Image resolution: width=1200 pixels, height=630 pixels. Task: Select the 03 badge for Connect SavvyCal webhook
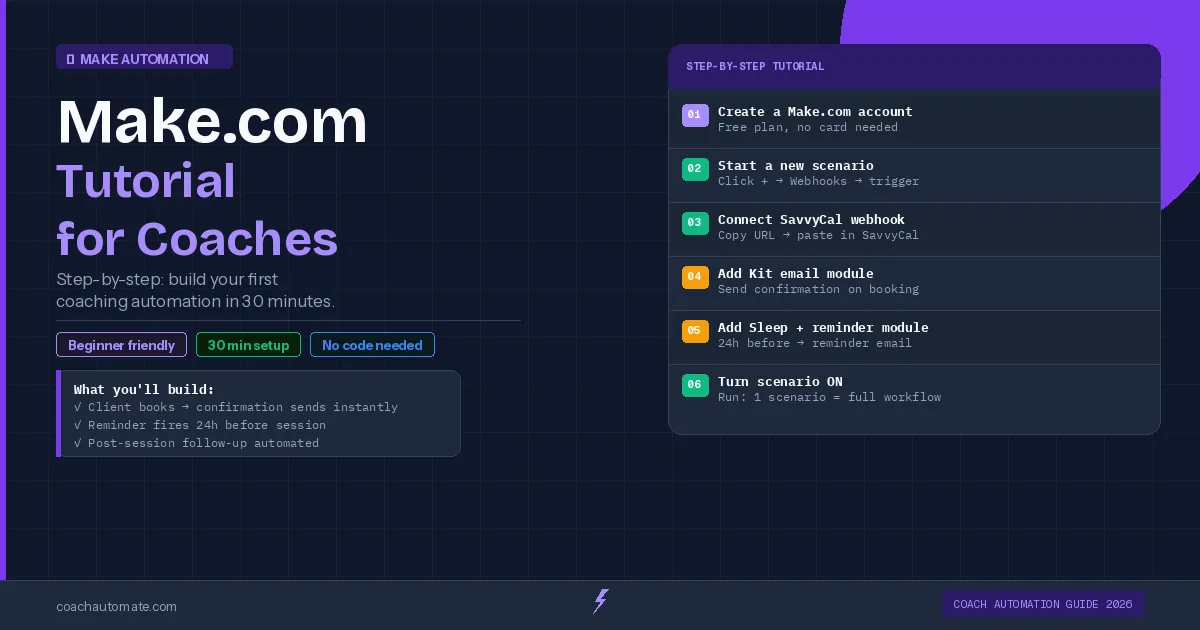pyautogui.click(x=695, y=223)
